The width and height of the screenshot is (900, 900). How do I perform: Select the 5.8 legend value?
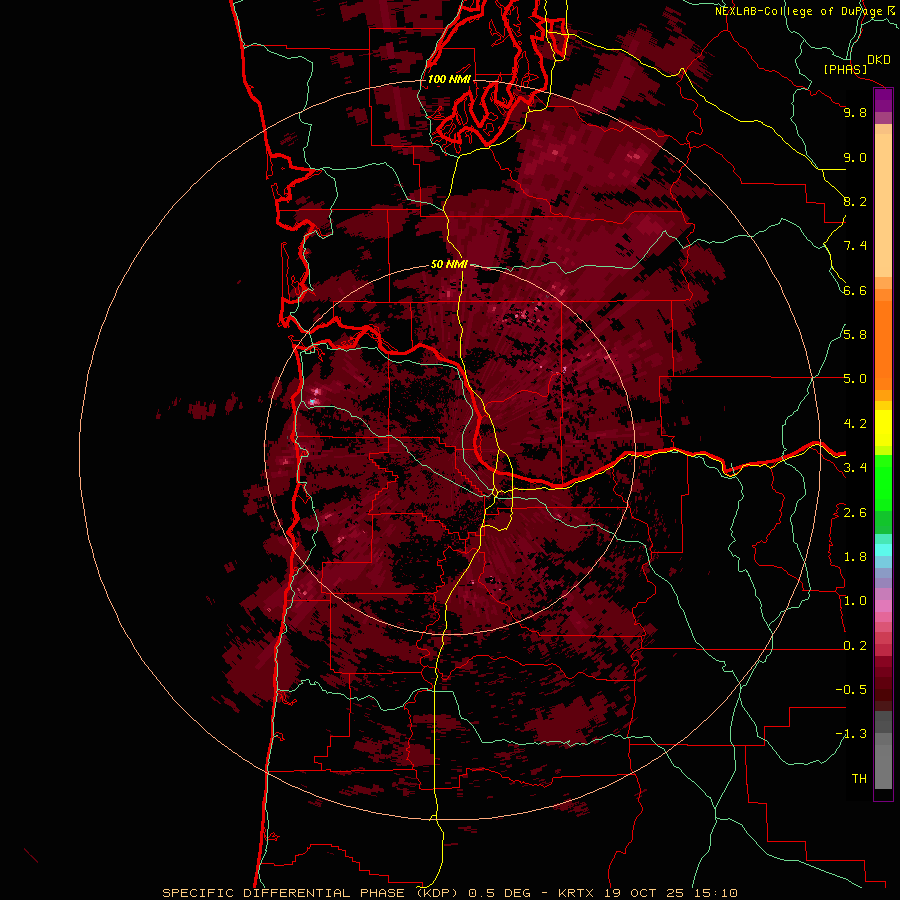coord(855,335)
